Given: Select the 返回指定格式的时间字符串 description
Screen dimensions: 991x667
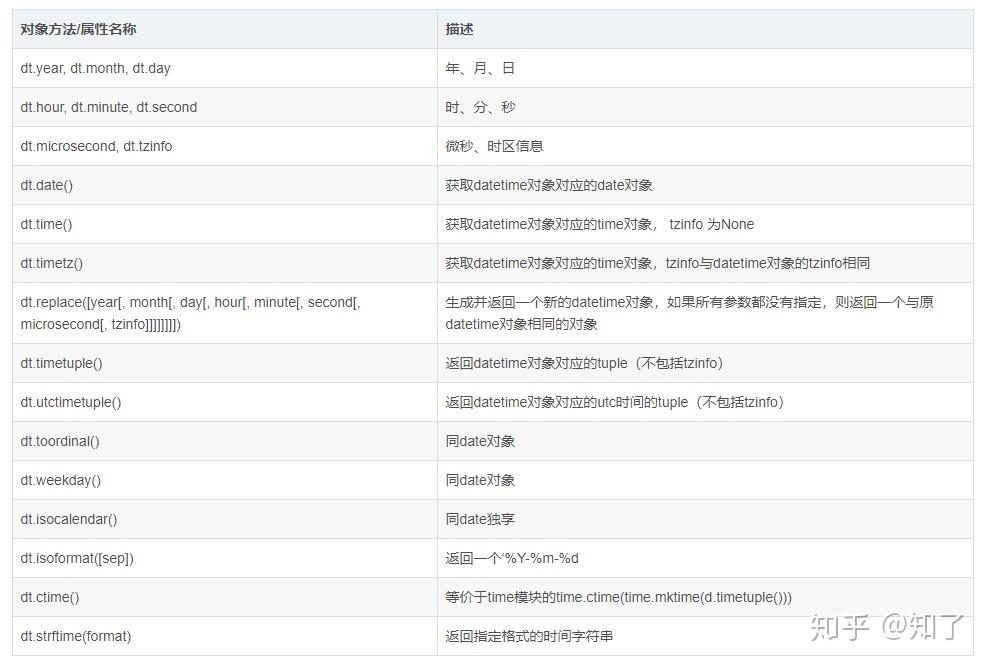Looking at the screenshot, I should coord(528,636).
